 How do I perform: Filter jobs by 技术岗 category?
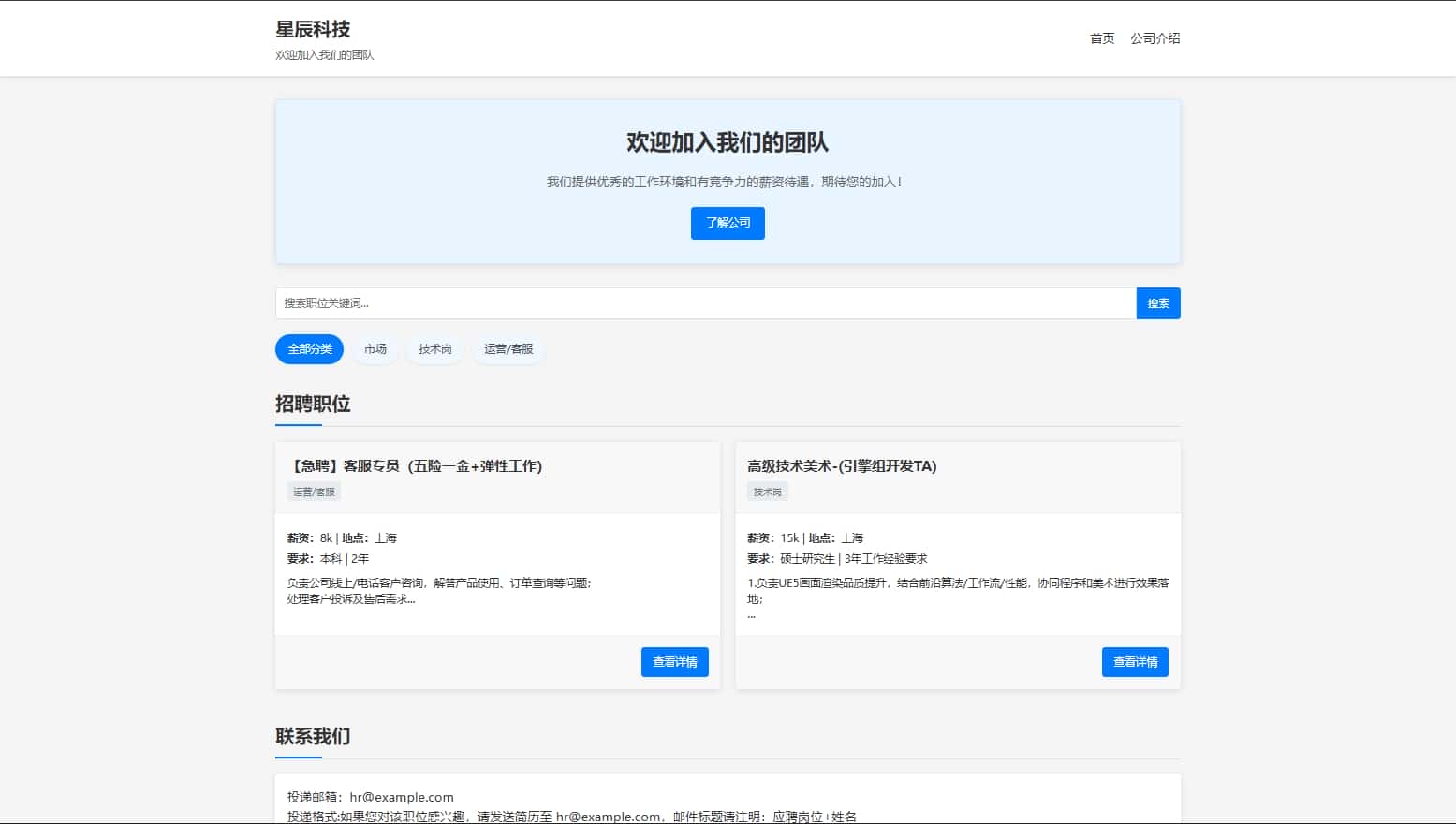(435, 349)
